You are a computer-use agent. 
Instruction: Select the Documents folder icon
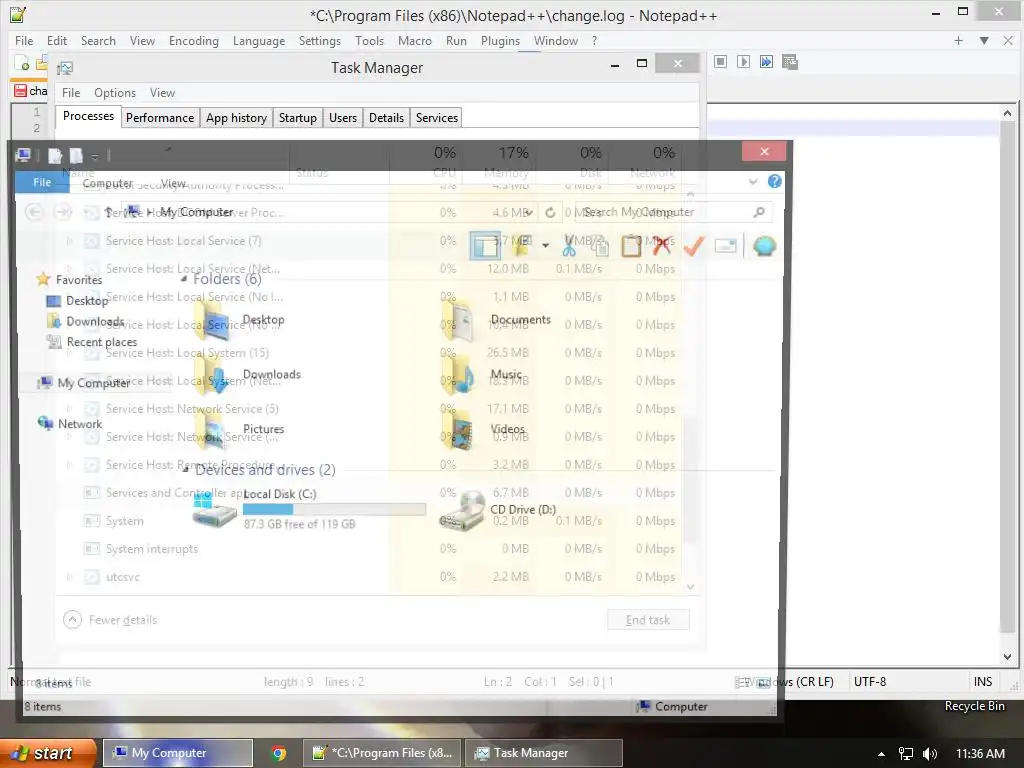(x=457, y=320)
